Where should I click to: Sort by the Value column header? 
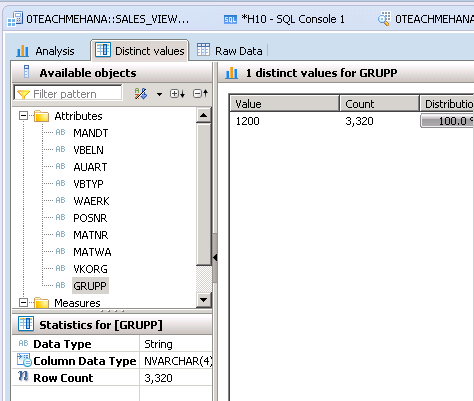coord(284,104)
